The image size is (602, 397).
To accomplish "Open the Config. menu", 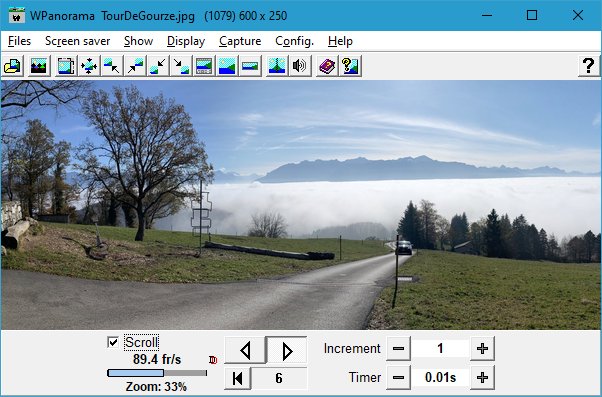I will [294, 41].
